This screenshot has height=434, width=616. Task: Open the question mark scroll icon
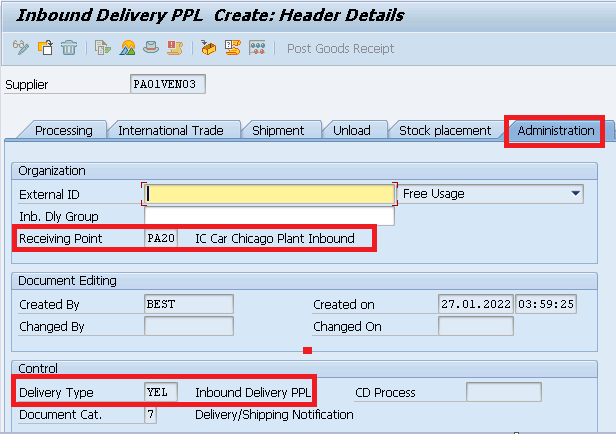pos(233,48)
